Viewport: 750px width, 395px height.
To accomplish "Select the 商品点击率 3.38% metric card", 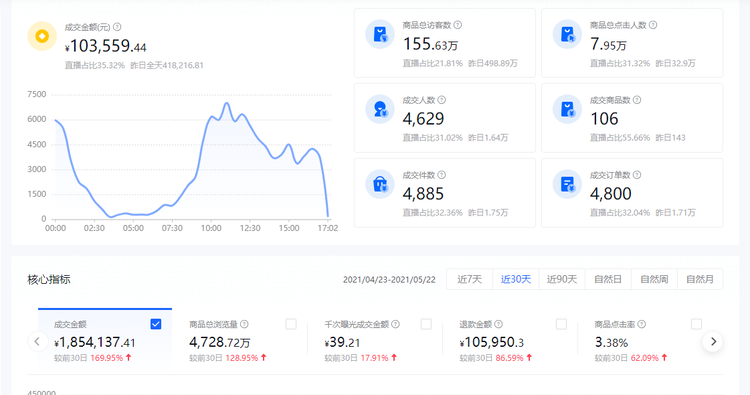I will 646,339.
